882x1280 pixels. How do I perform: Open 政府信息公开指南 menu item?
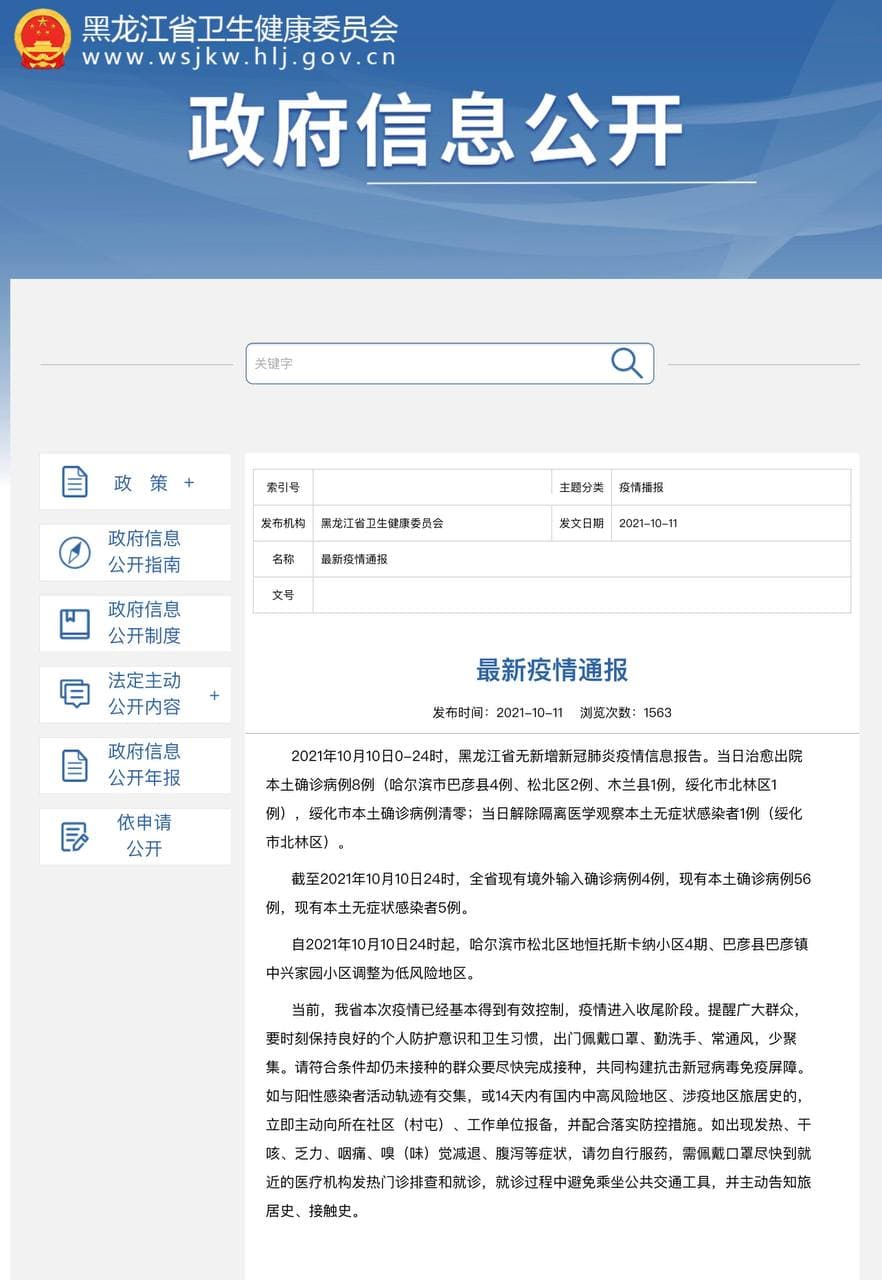135,552
